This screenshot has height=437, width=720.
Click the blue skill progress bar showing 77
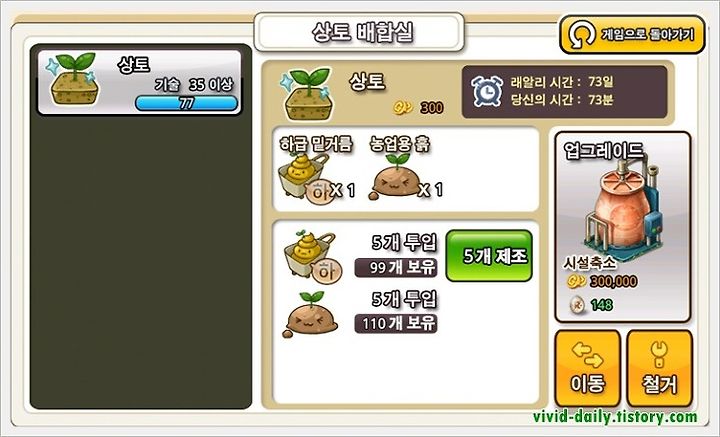(186, 103)
